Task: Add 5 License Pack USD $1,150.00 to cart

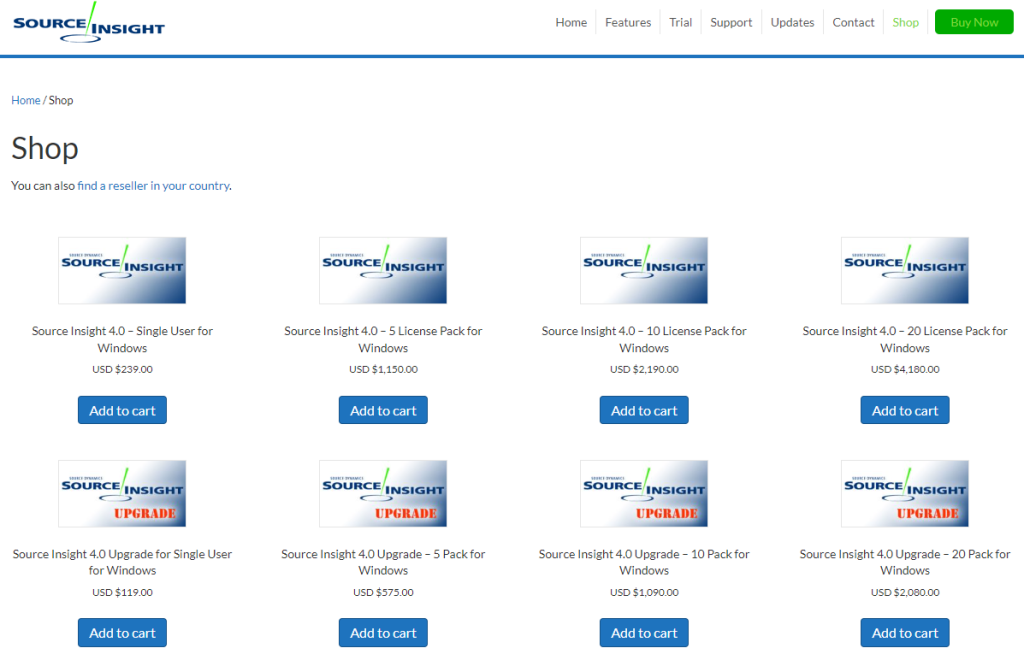Action: (383, 410)
